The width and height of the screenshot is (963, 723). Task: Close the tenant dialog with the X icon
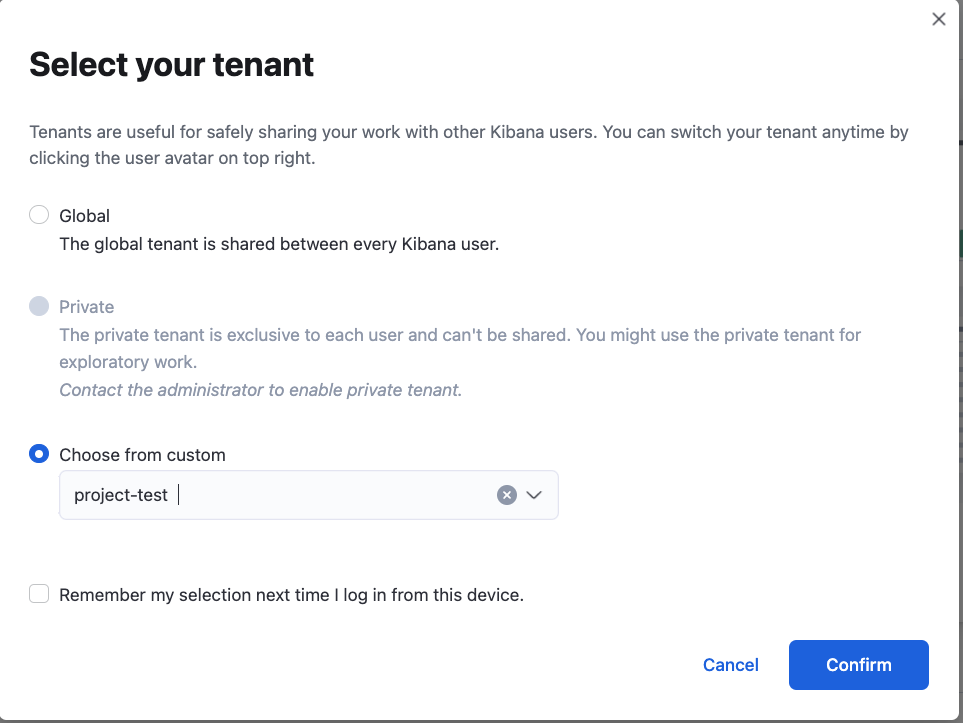point(938,19)
